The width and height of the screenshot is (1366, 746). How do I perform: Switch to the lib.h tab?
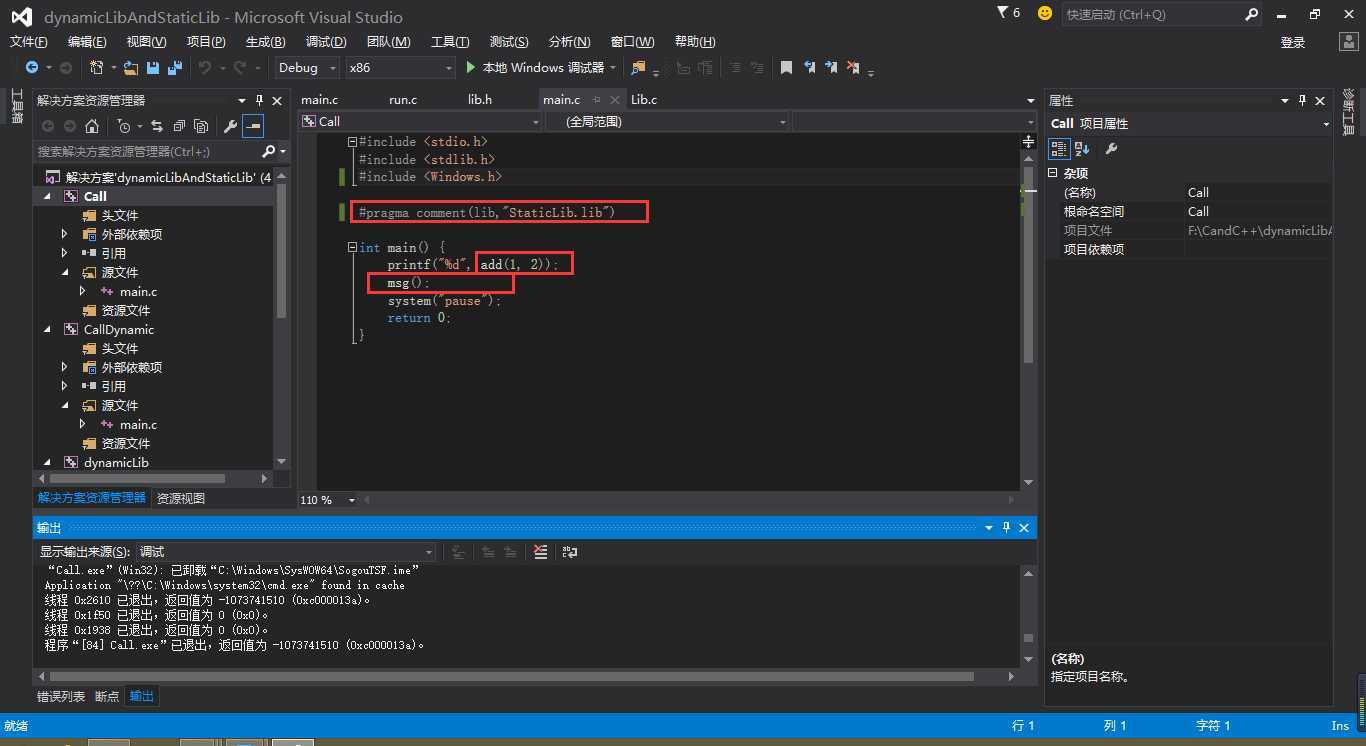pos(480,99)
